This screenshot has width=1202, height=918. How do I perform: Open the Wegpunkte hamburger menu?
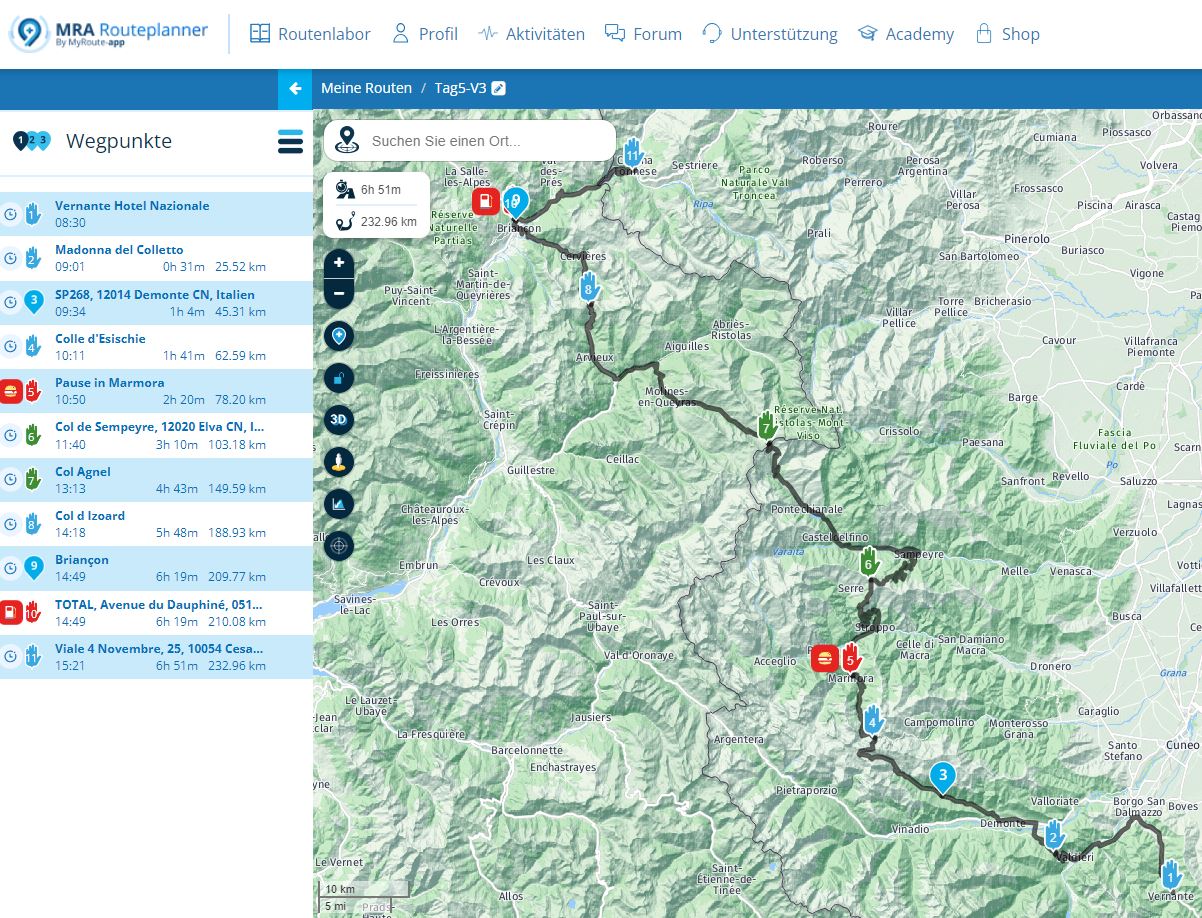[x=290, y=142]
